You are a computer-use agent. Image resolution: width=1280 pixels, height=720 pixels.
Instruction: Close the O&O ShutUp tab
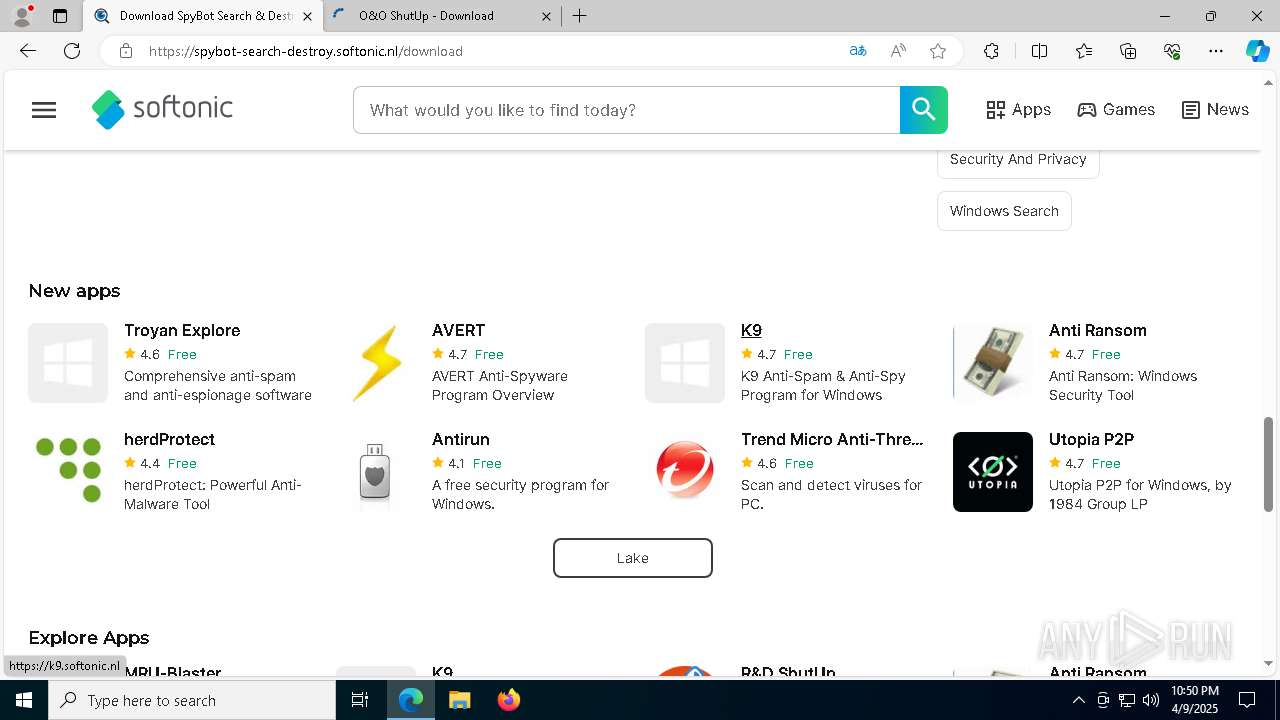coord(546,16)
